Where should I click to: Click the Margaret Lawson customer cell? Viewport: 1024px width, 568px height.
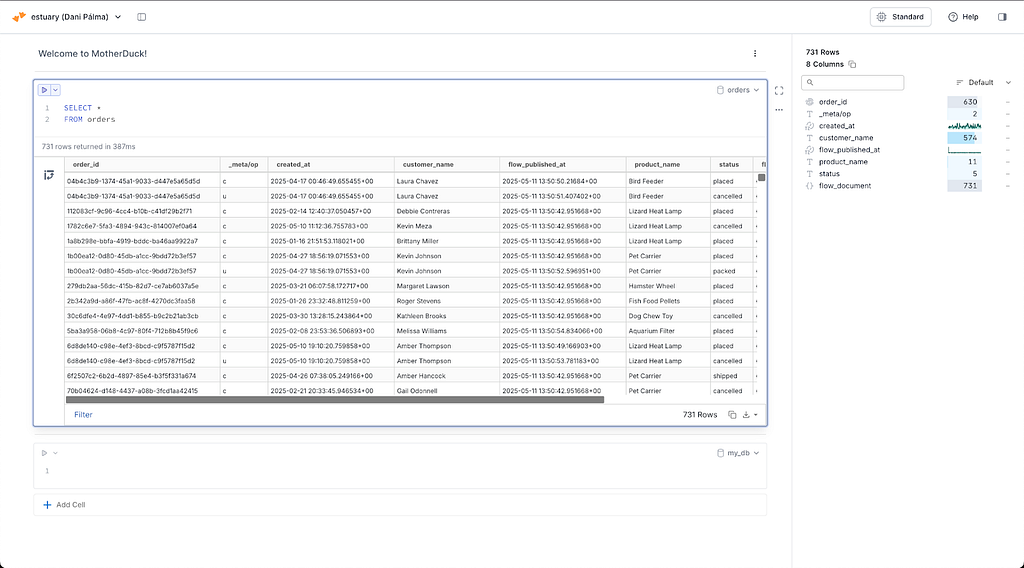(x=447, y=286)
